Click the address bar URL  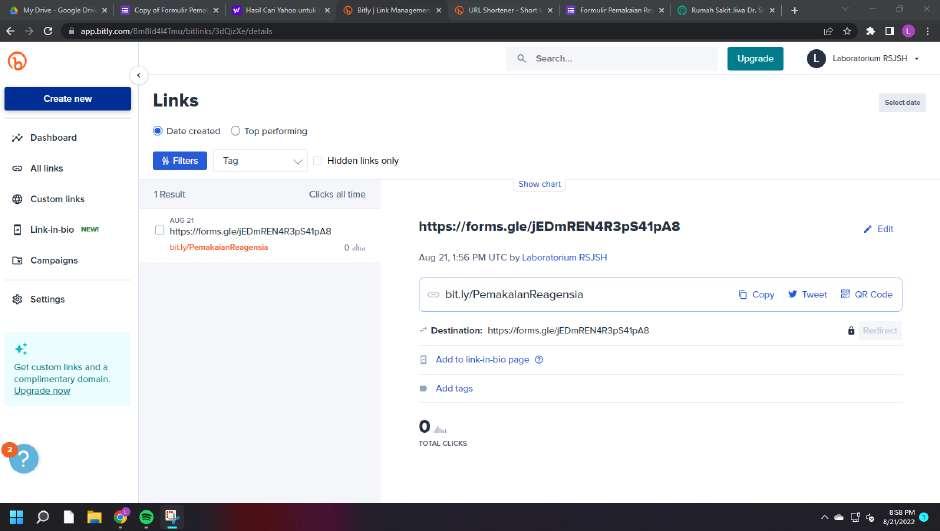coord(176,31)
